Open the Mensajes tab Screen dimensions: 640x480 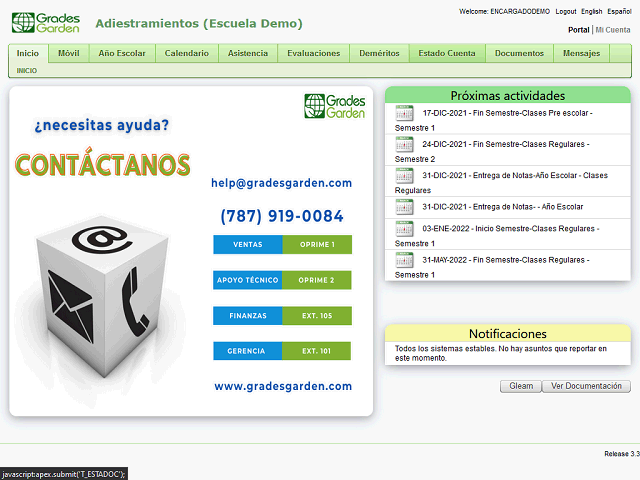pyautogui.click(x=581, y=53)
